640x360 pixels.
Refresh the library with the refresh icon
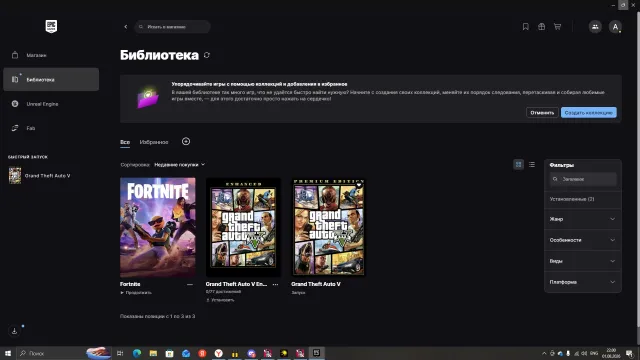[x=207, y=55]
